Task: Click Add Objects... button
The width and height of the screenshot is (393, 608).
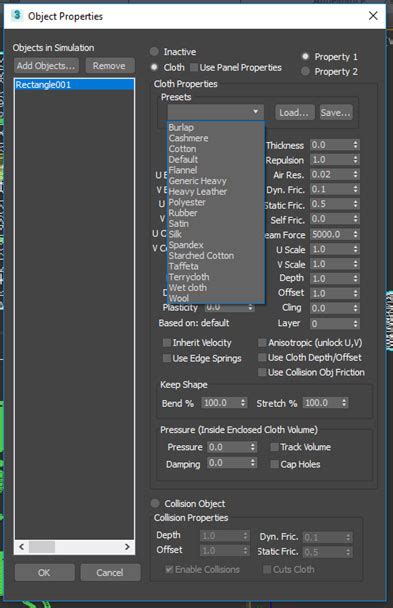Action: [x=46, y=66]
